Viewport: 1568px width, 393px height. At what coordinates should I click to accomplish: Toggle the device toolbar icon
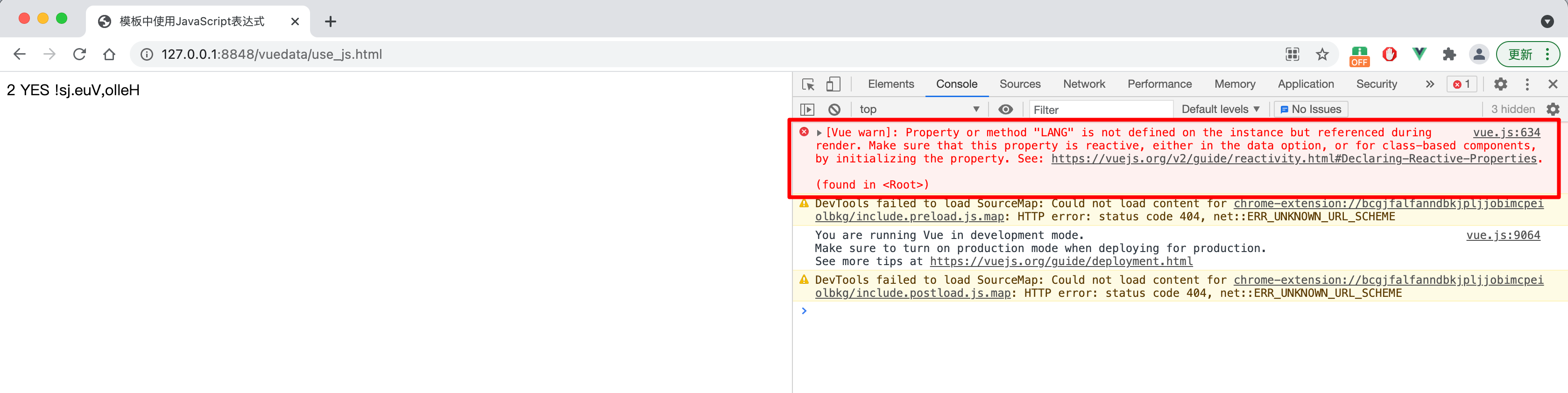833,84
